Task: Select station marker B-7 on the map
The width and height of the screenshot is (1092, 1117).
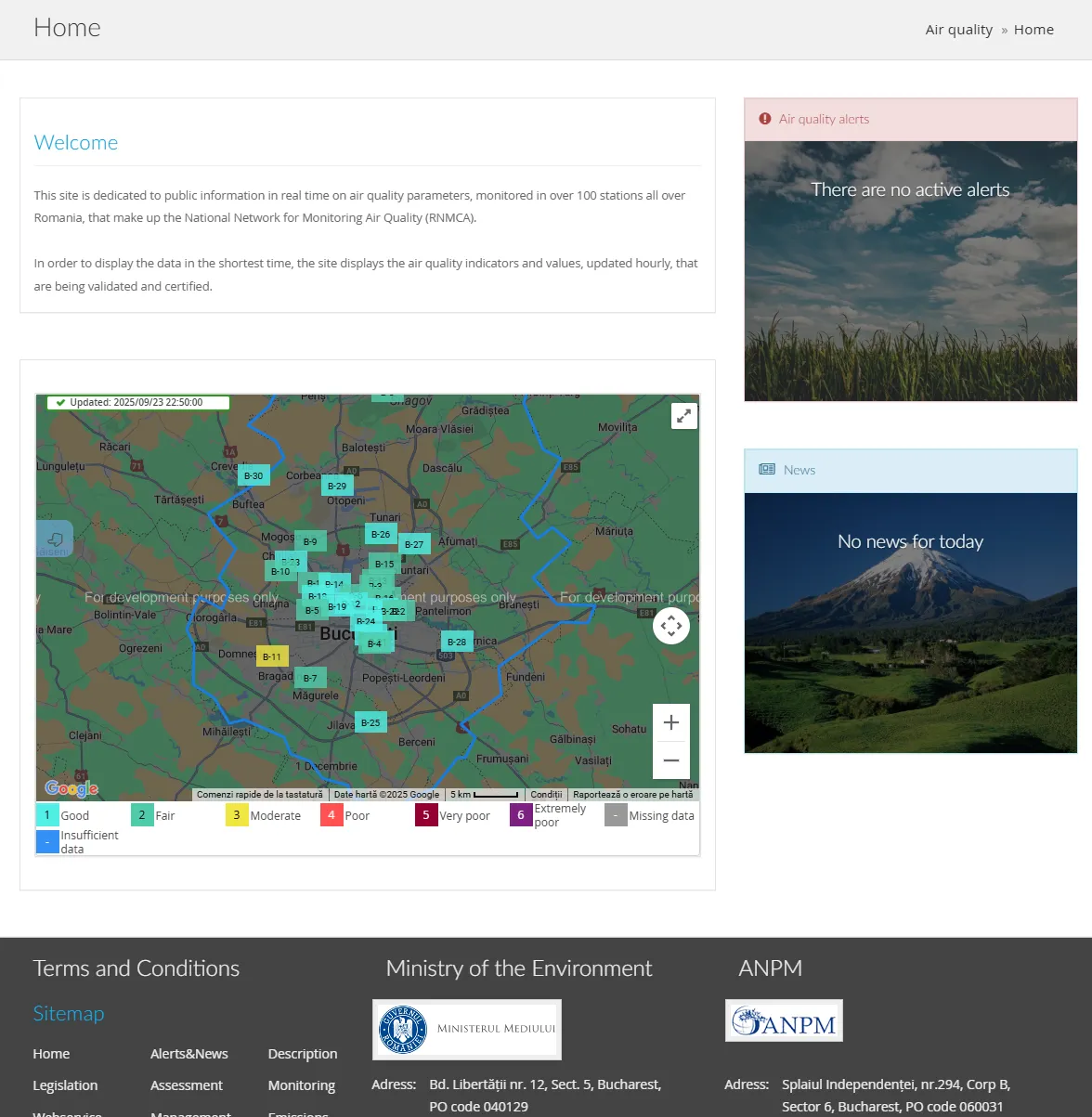Action: [x=310, y=678]
